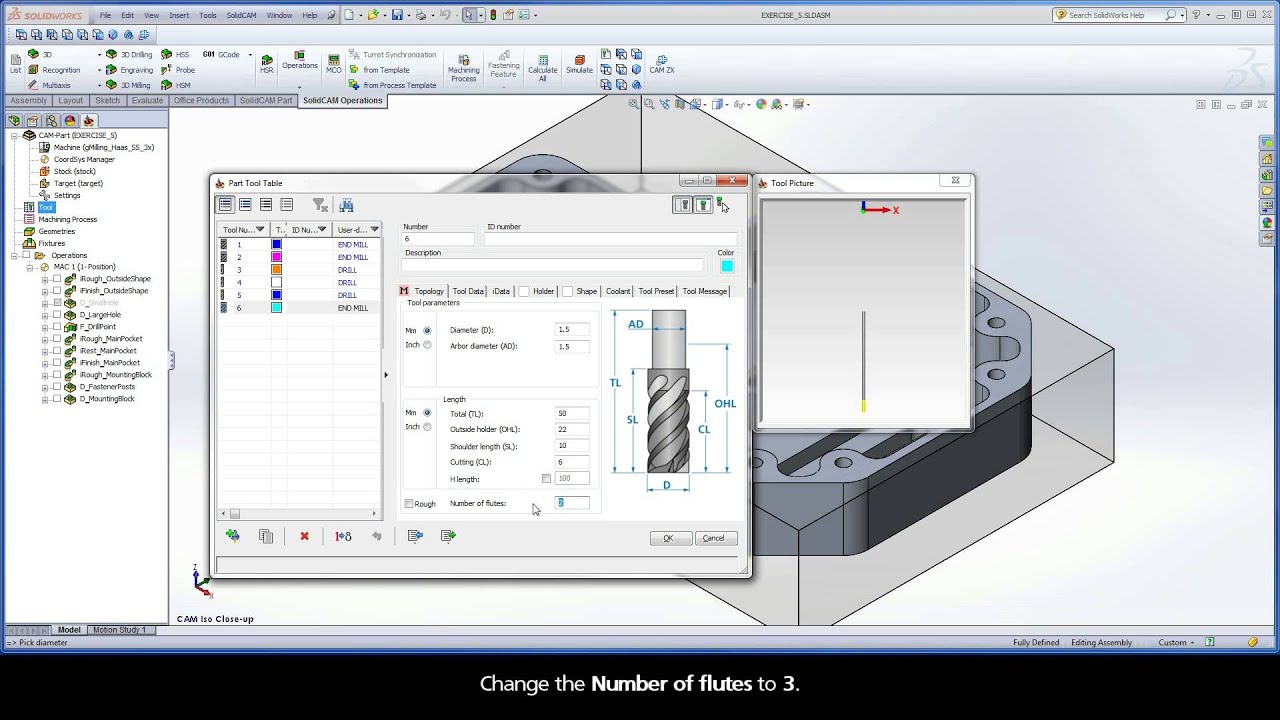Click the Add tool icon in Part Tool Table

pos(233,536)
